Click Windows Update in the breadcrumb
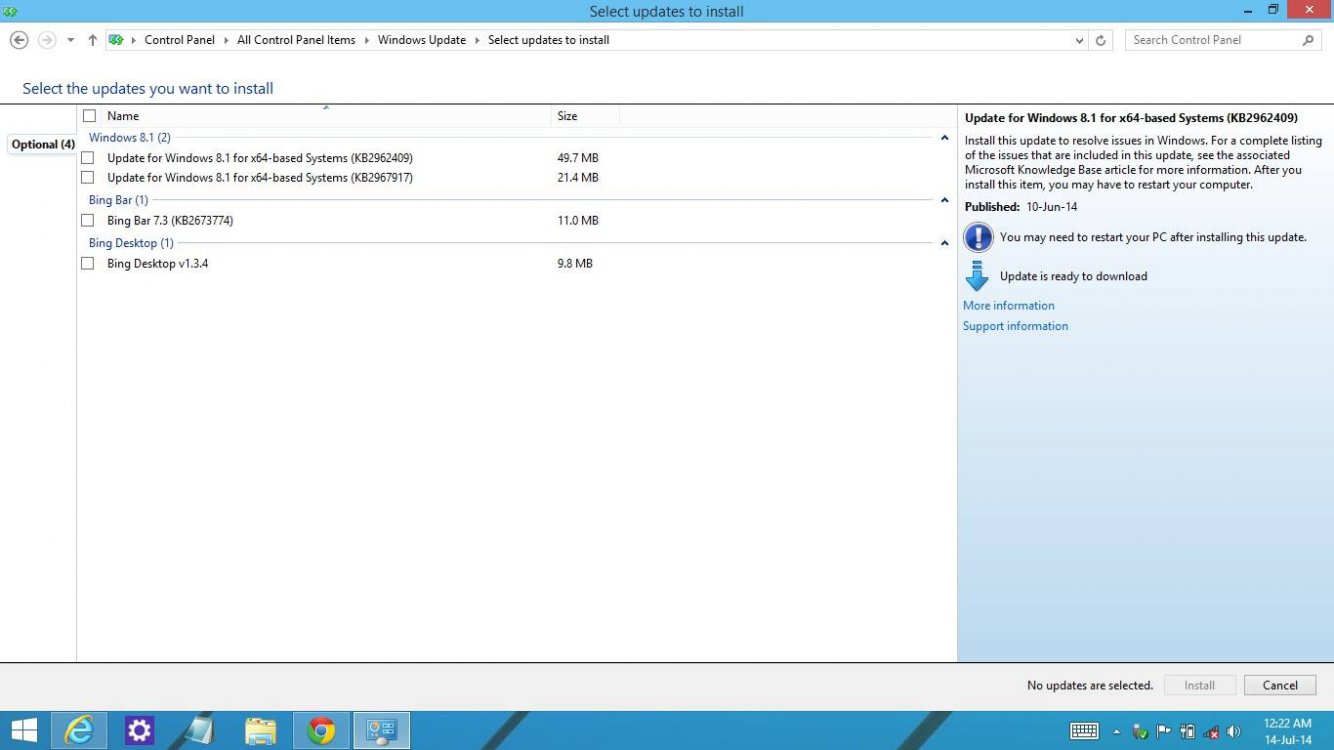 pos(421,40)
